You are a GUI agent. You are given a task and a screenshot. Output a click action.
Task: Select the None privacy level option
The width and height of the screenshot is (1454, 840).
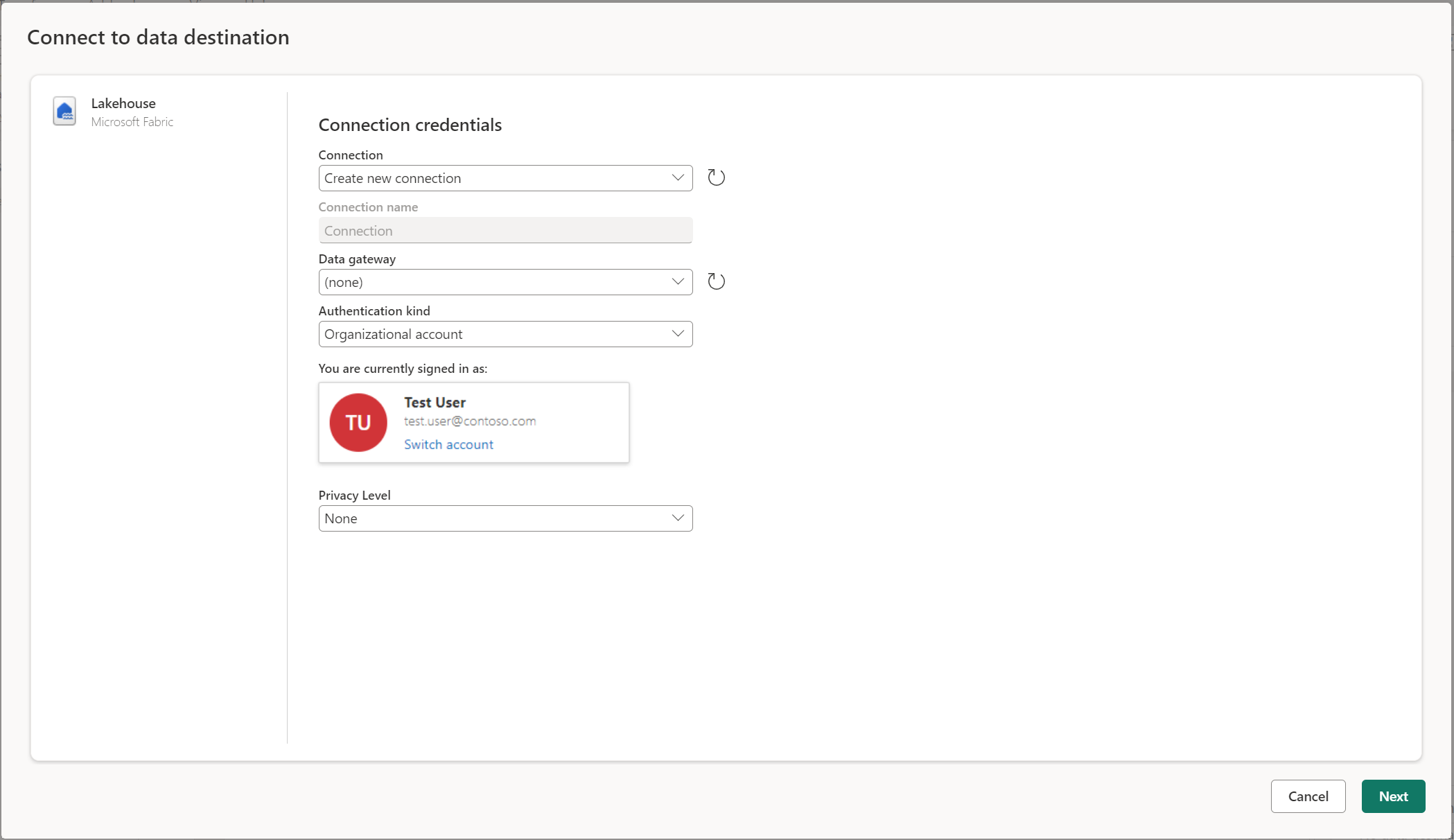click(x=505, y=517)
